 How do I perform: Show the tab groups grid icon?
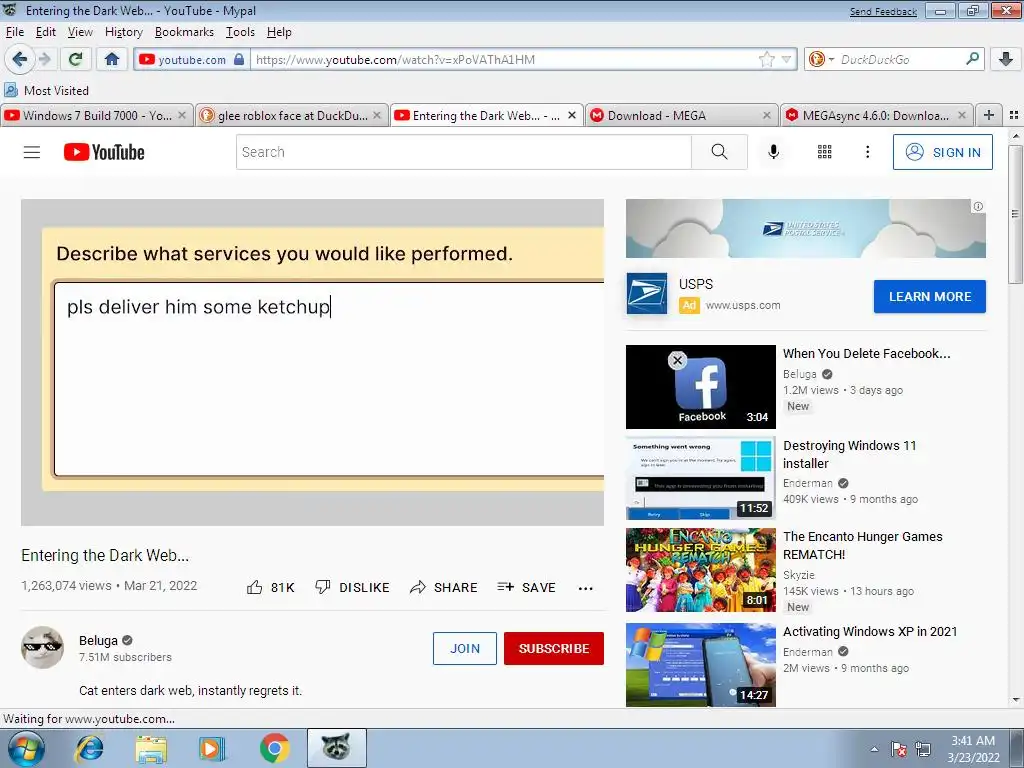pos(1014,115)
